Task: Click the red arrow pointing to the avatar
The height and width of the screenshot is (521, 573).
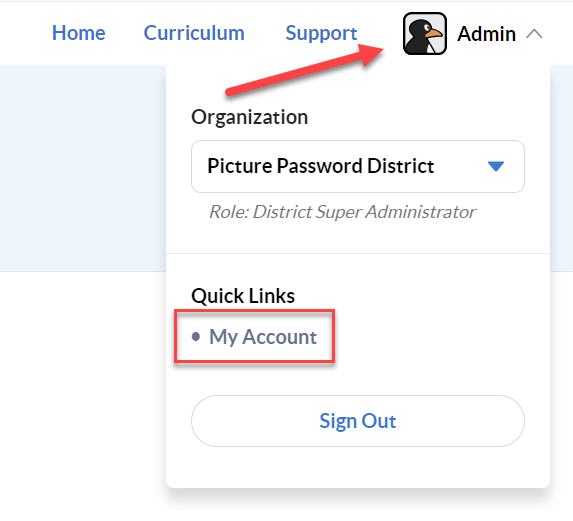Action: click(304, 70)
